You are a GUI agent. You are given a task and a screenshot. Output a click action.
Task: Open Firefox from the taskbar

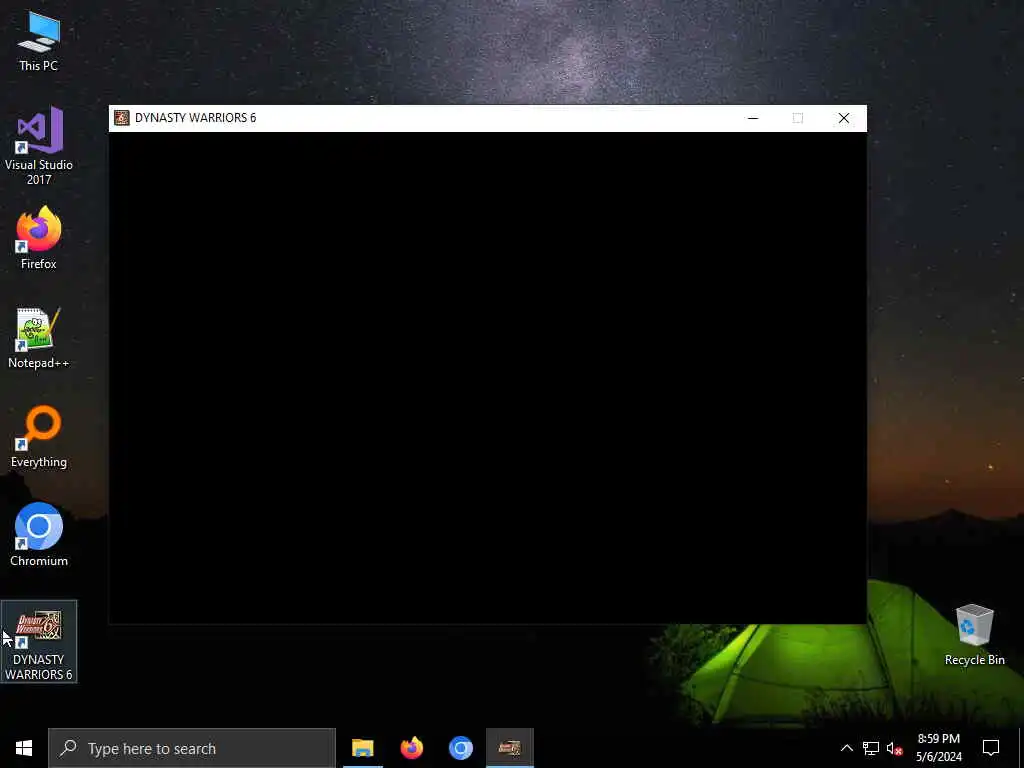pos(411,748)
